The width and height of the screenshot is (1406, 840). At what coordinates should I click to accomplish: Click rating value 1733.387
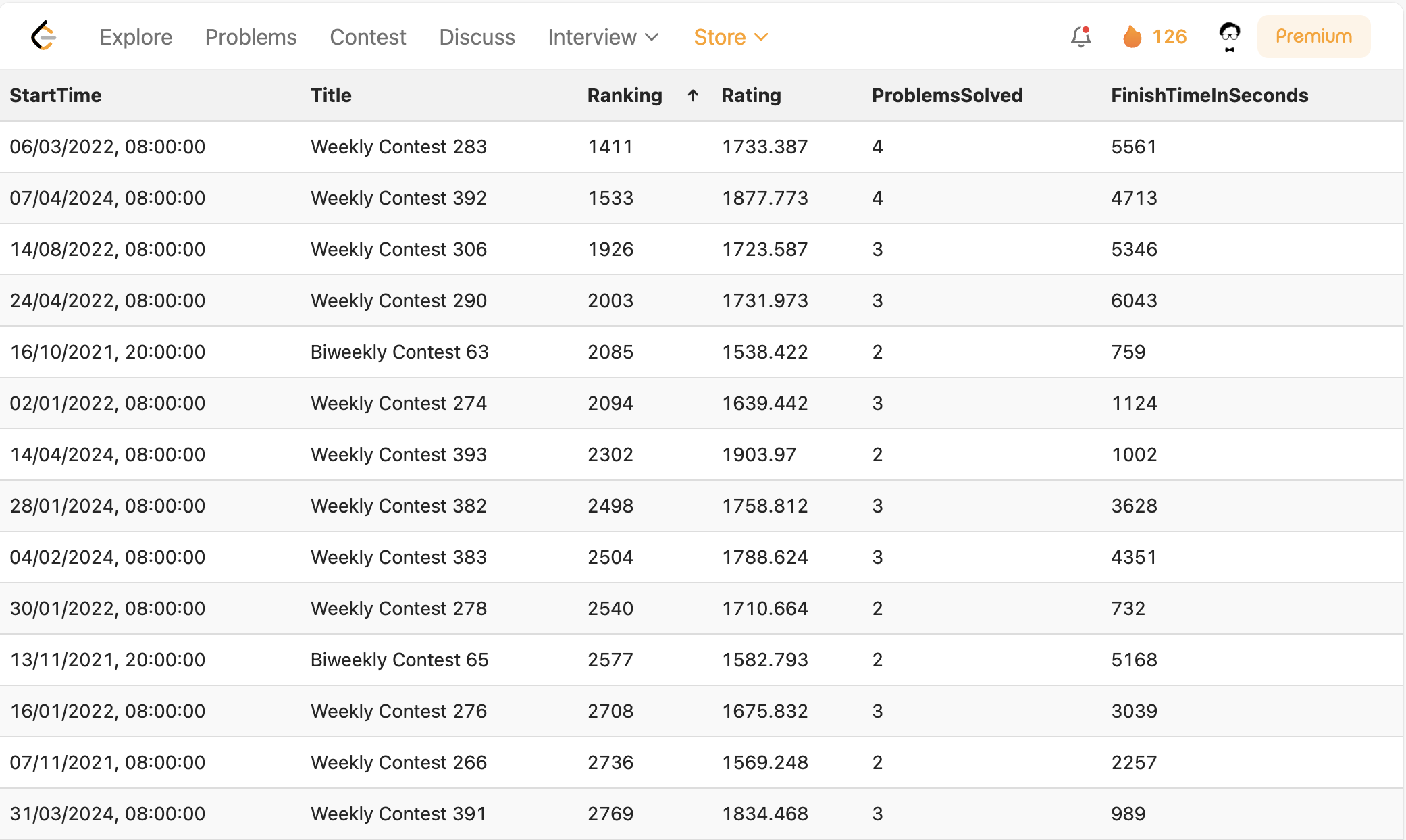click(x=765, y=147)
